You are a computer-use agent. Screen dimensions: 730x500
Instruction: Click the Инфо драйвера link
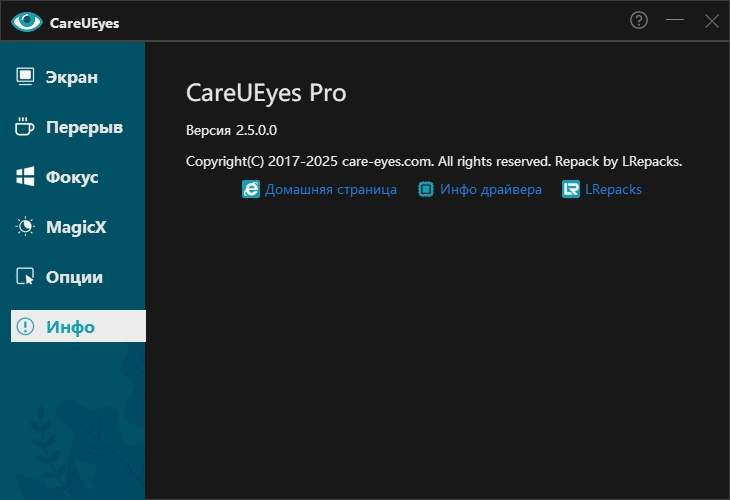coord(492,189)
